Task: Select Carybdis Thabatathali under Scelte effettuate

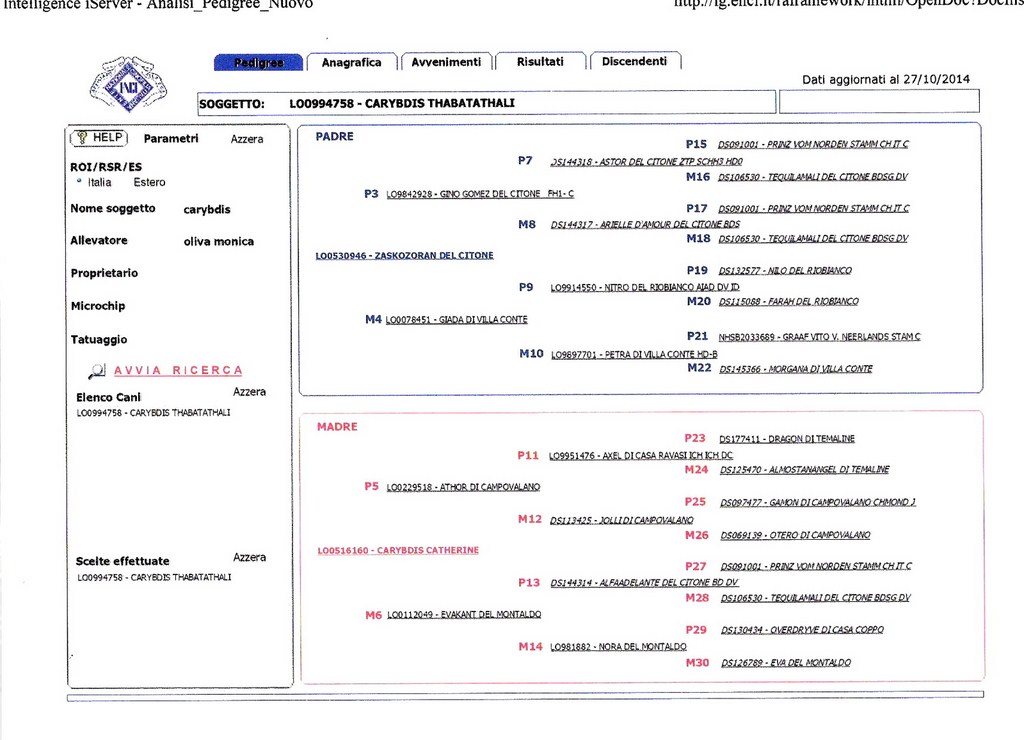Action: point(154,577)
